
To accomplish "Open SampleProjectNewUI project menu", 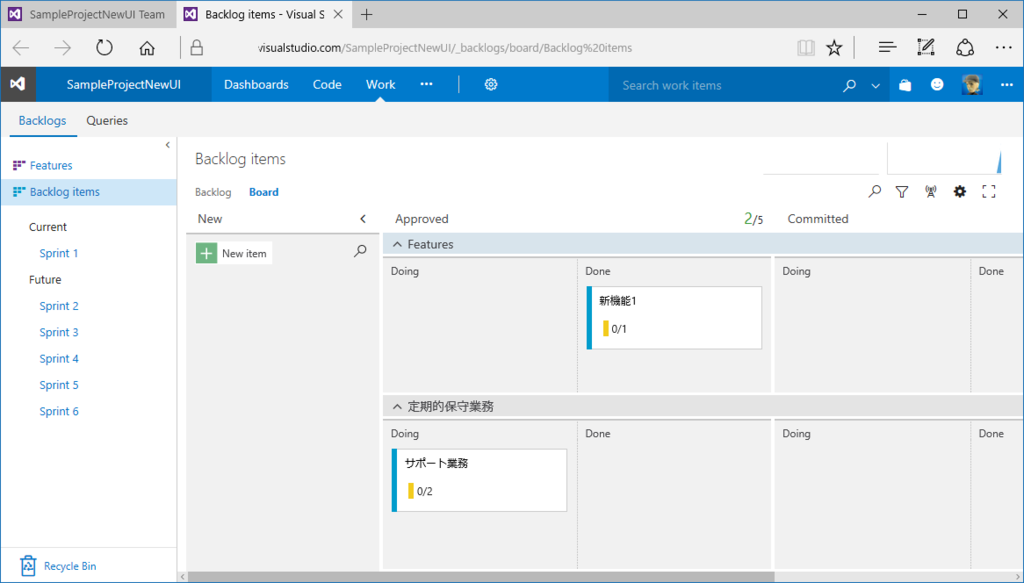I will click(123, 84).
